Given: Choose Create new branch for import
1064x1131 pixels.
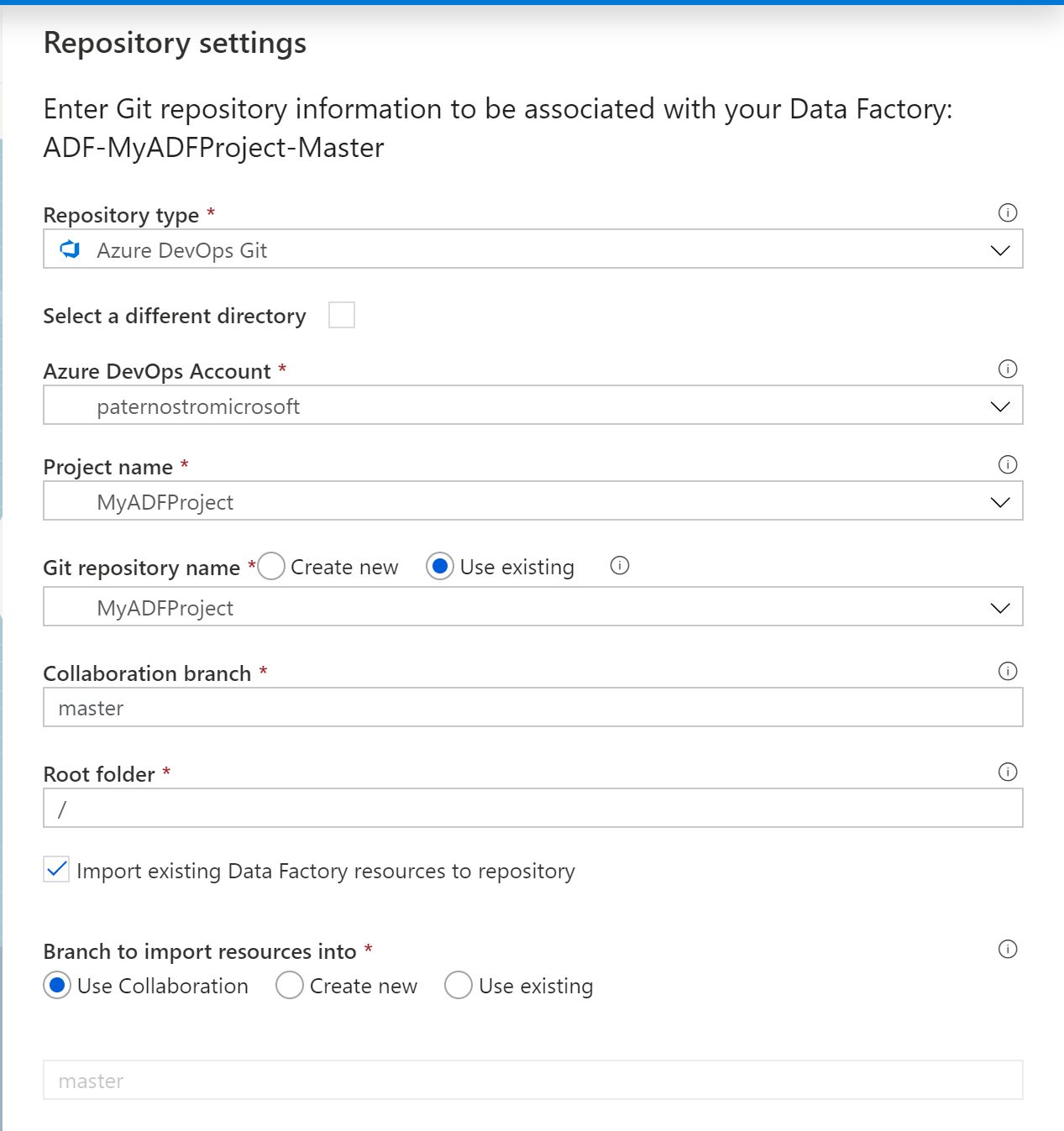Looking at the screenshot, I should 290,985.
